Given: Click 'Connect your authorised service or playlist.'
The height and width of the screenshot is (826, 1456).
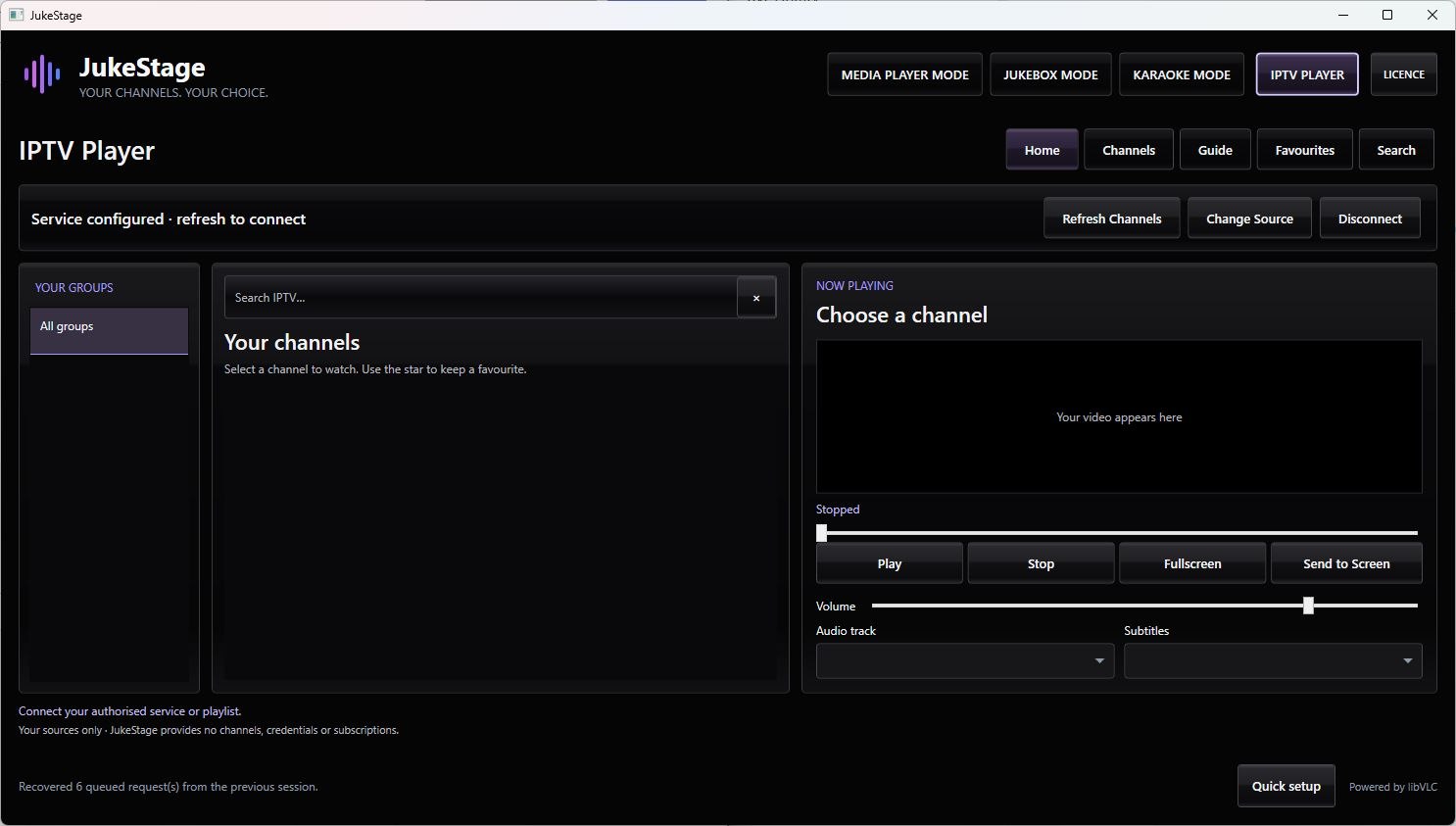Looking at the screenshot, I should click(130, 711).
